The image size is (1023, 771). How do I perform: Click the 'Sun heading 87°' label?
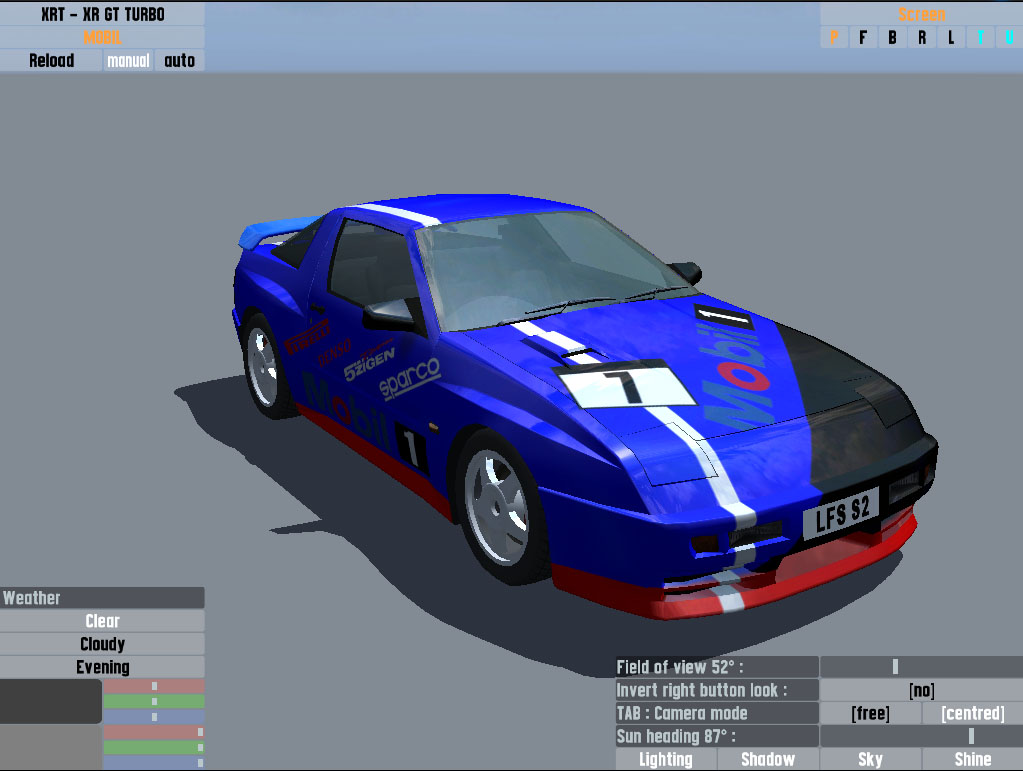coord(717,736)
